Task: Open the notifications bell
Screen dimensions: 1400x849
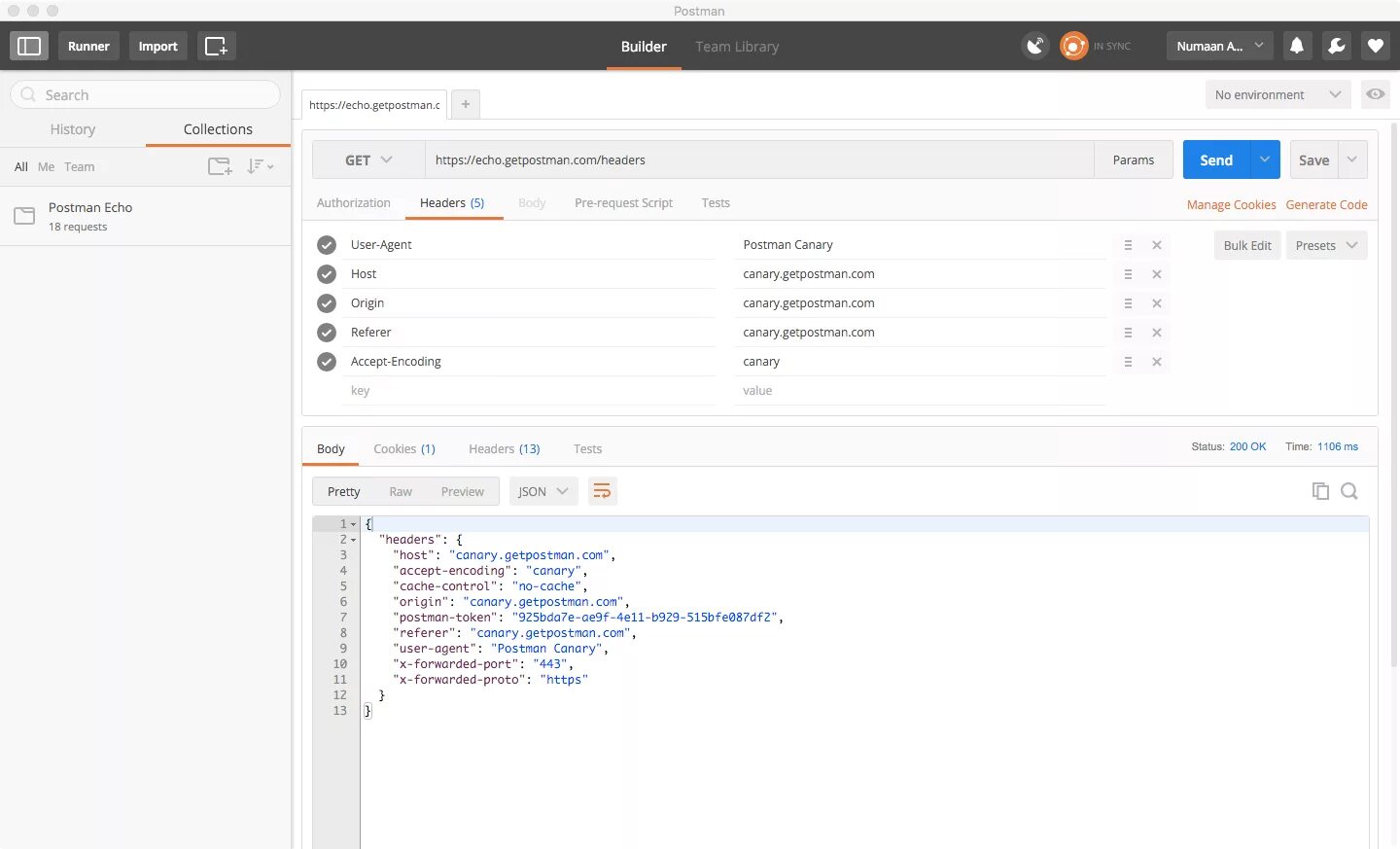Action: (1297, 46)
